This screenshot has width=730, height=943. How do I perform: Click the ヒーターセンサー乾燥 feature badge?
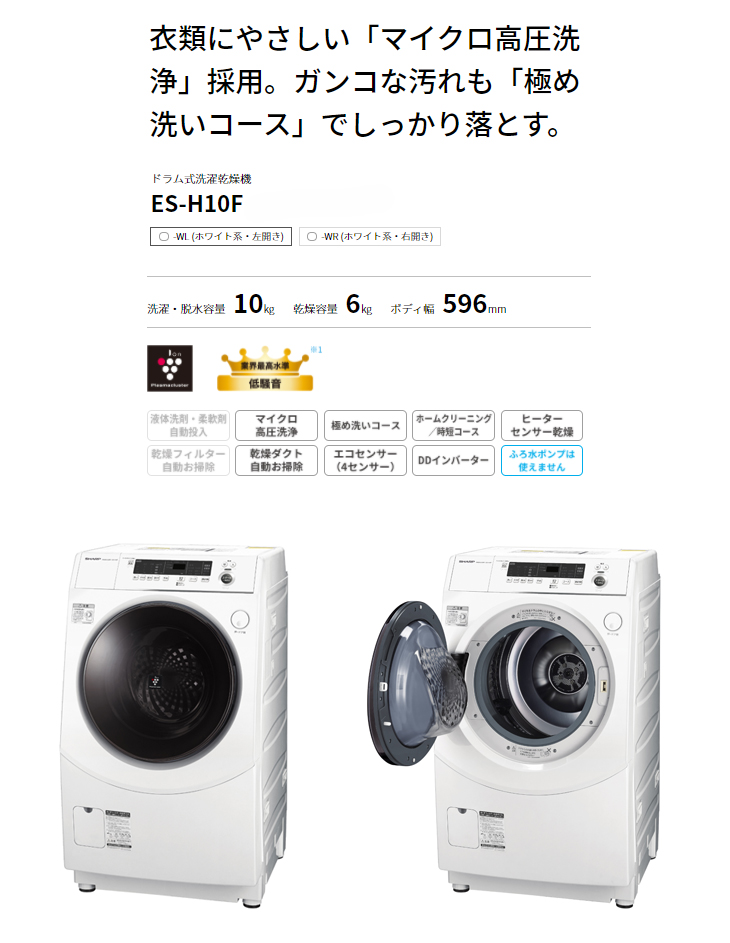(542, 425)
